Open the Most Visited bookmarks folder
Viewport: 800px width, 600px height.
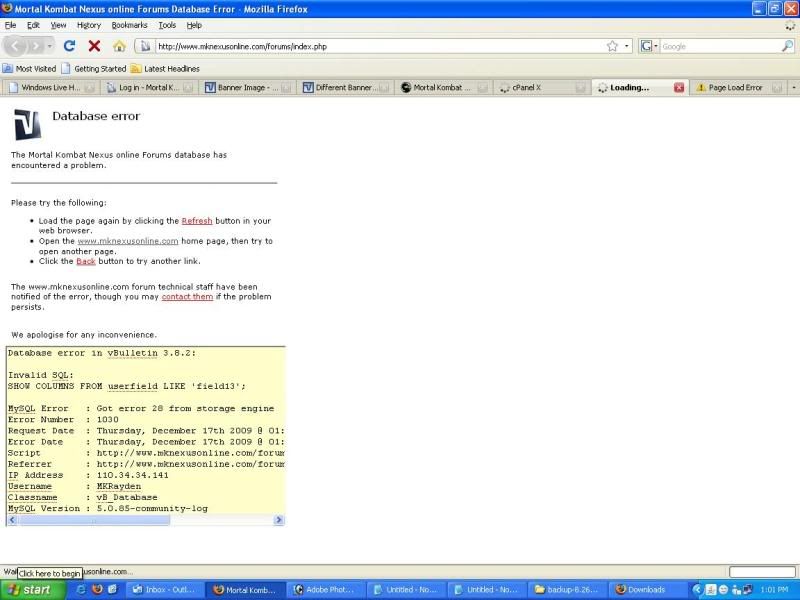(x=30, y=68)
